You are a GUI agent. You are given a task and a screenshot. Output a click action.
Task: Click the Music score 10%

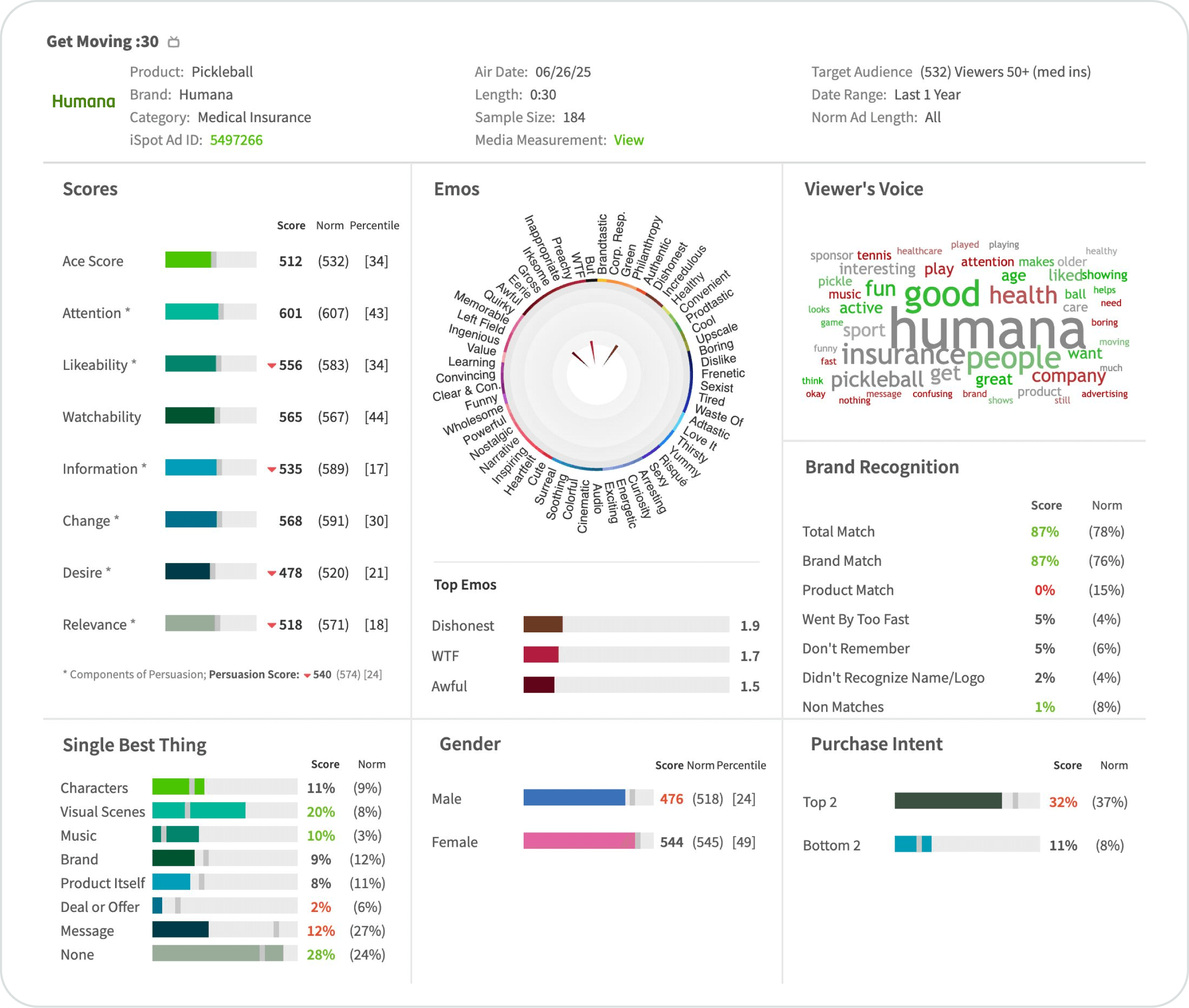point(321,836)
